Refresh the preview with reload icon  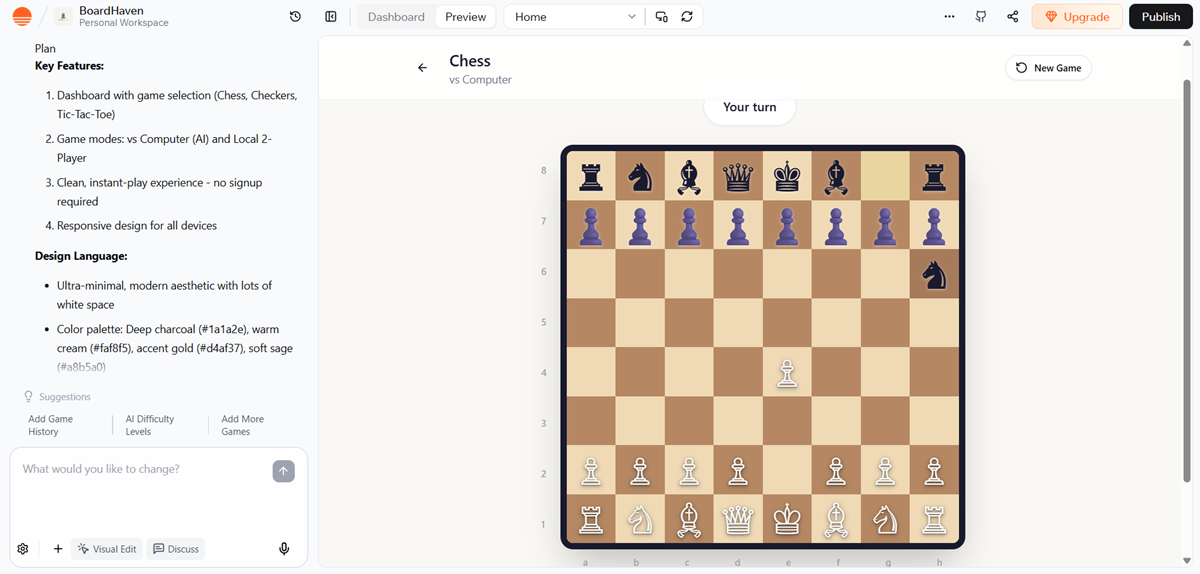tap(687, 17)
